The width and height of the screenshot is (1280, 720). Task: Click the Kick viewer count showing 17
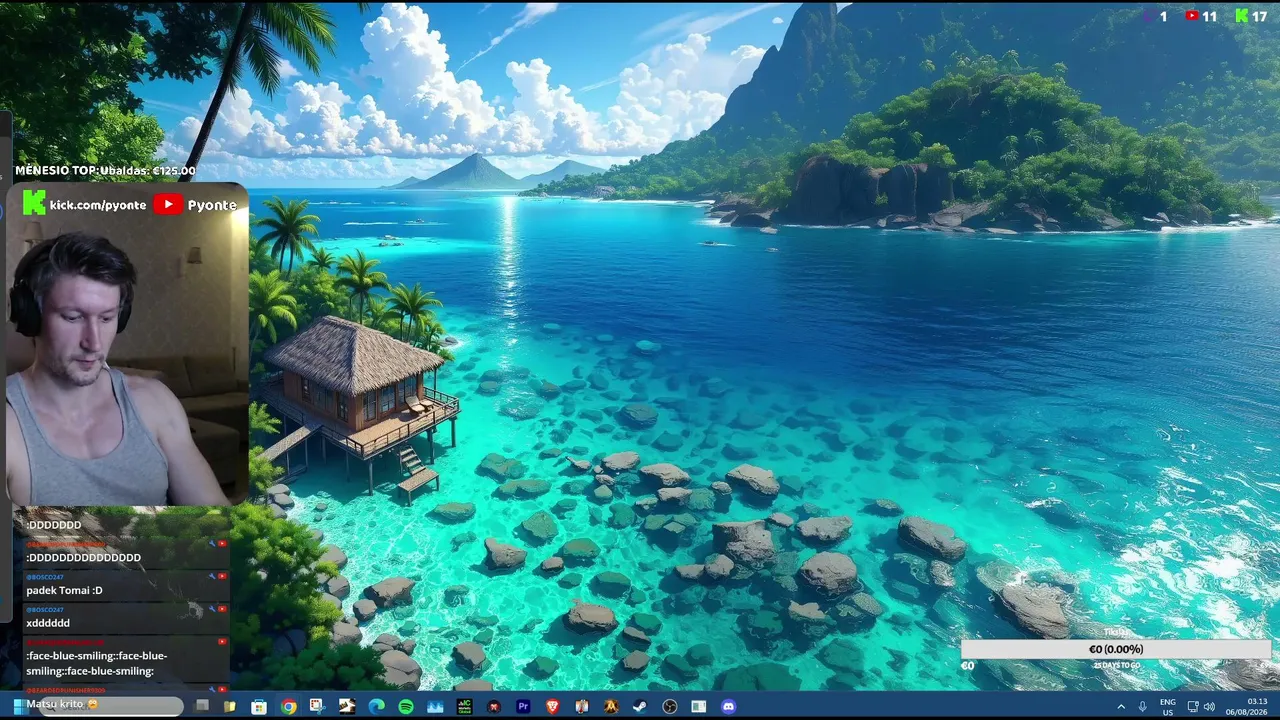click(x=1252, y=16)
